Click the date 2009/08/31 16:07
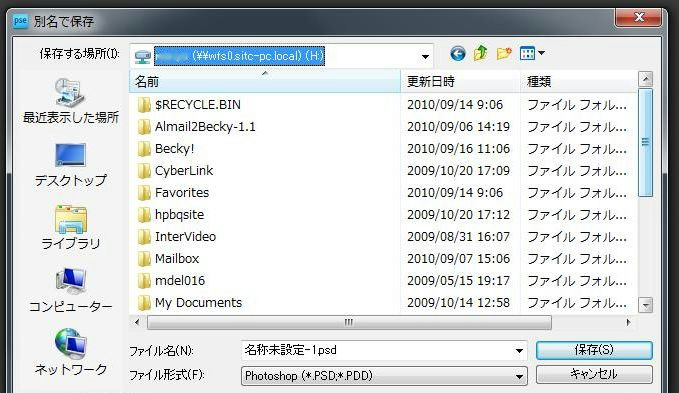 pos(458,237)
